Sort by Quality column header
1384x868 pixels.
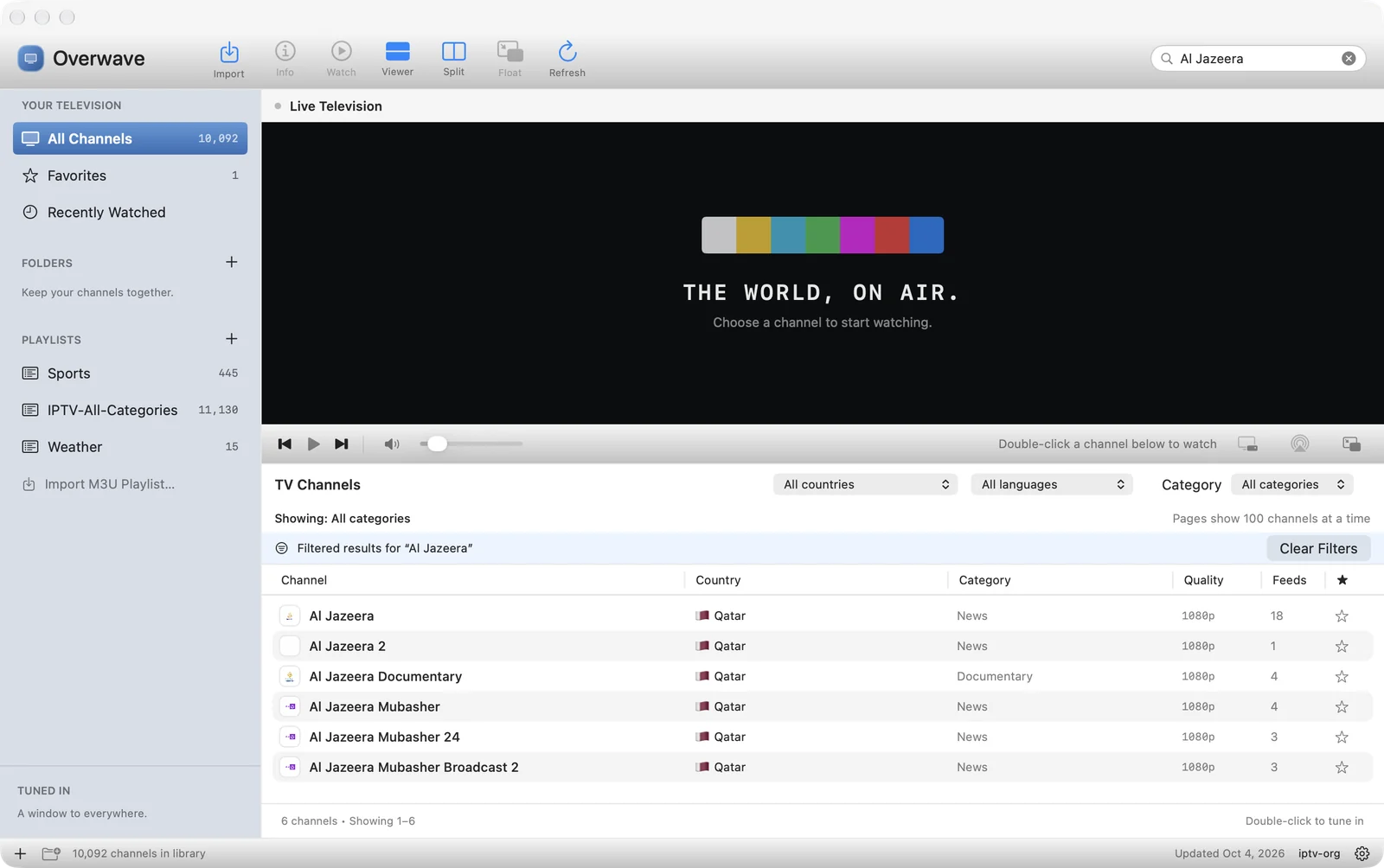coord(1203,580)
